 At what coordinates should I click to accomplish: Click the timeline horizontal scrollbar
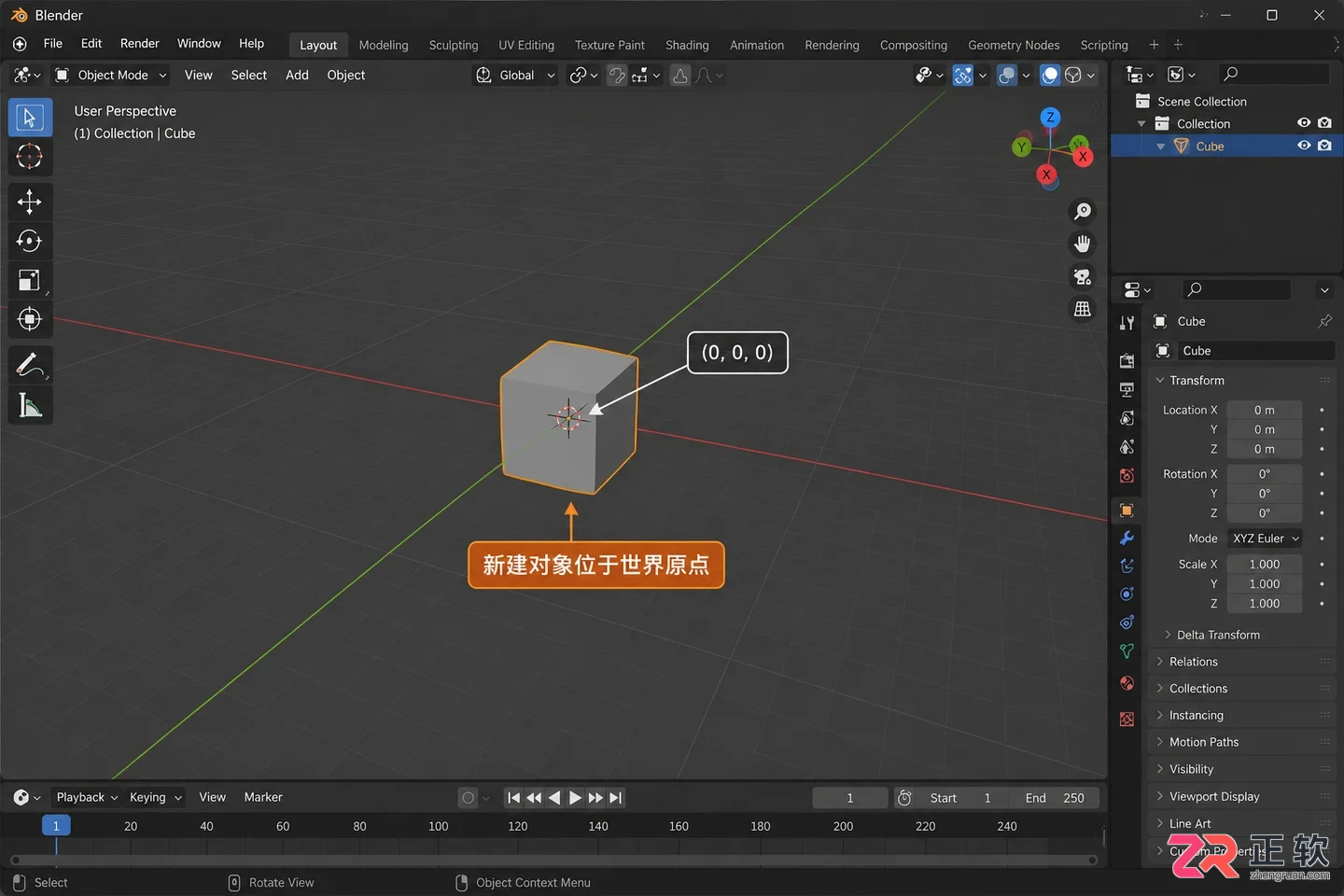(x=553, y=860)
